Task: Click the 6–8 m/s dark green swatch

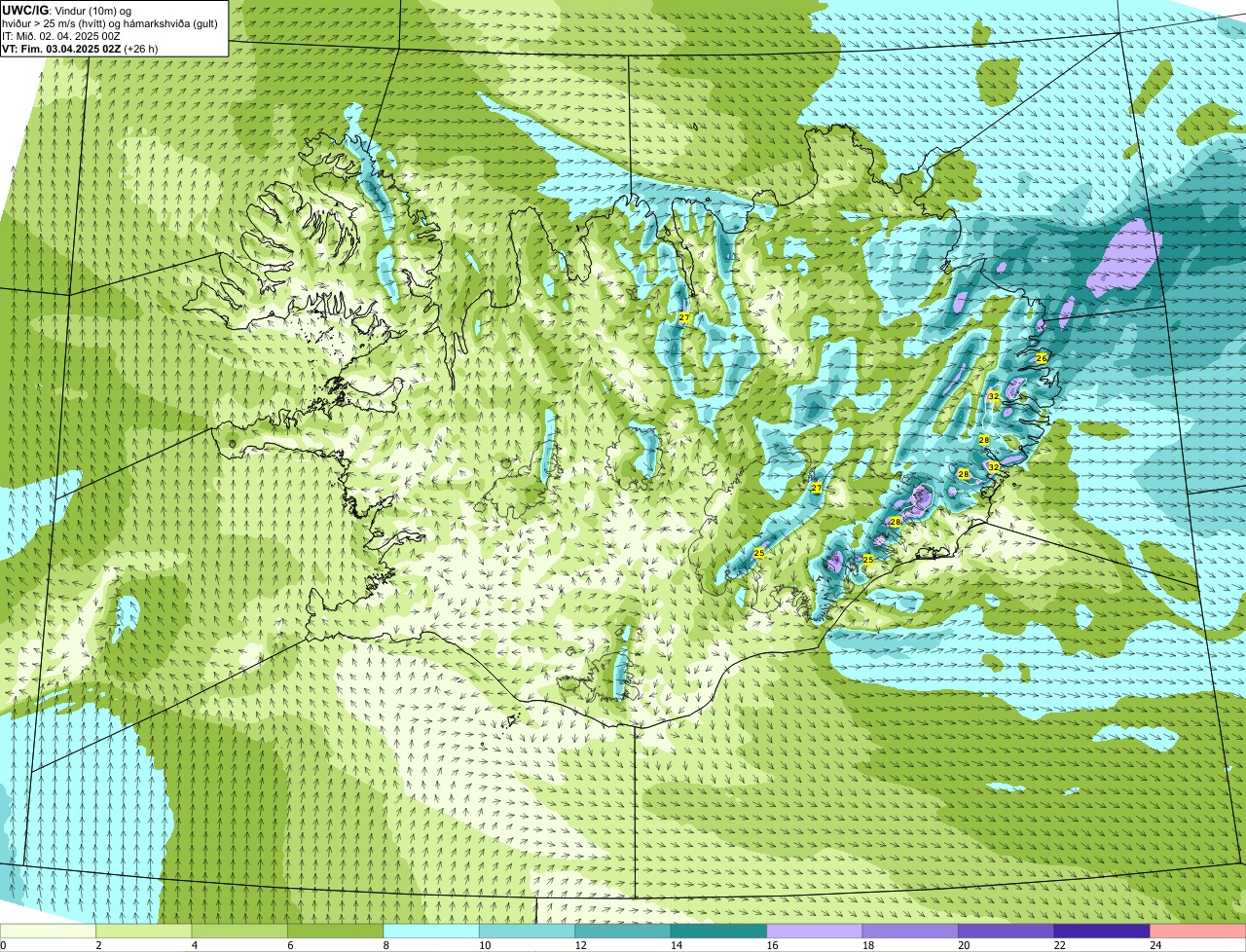Action: [336, 931]
